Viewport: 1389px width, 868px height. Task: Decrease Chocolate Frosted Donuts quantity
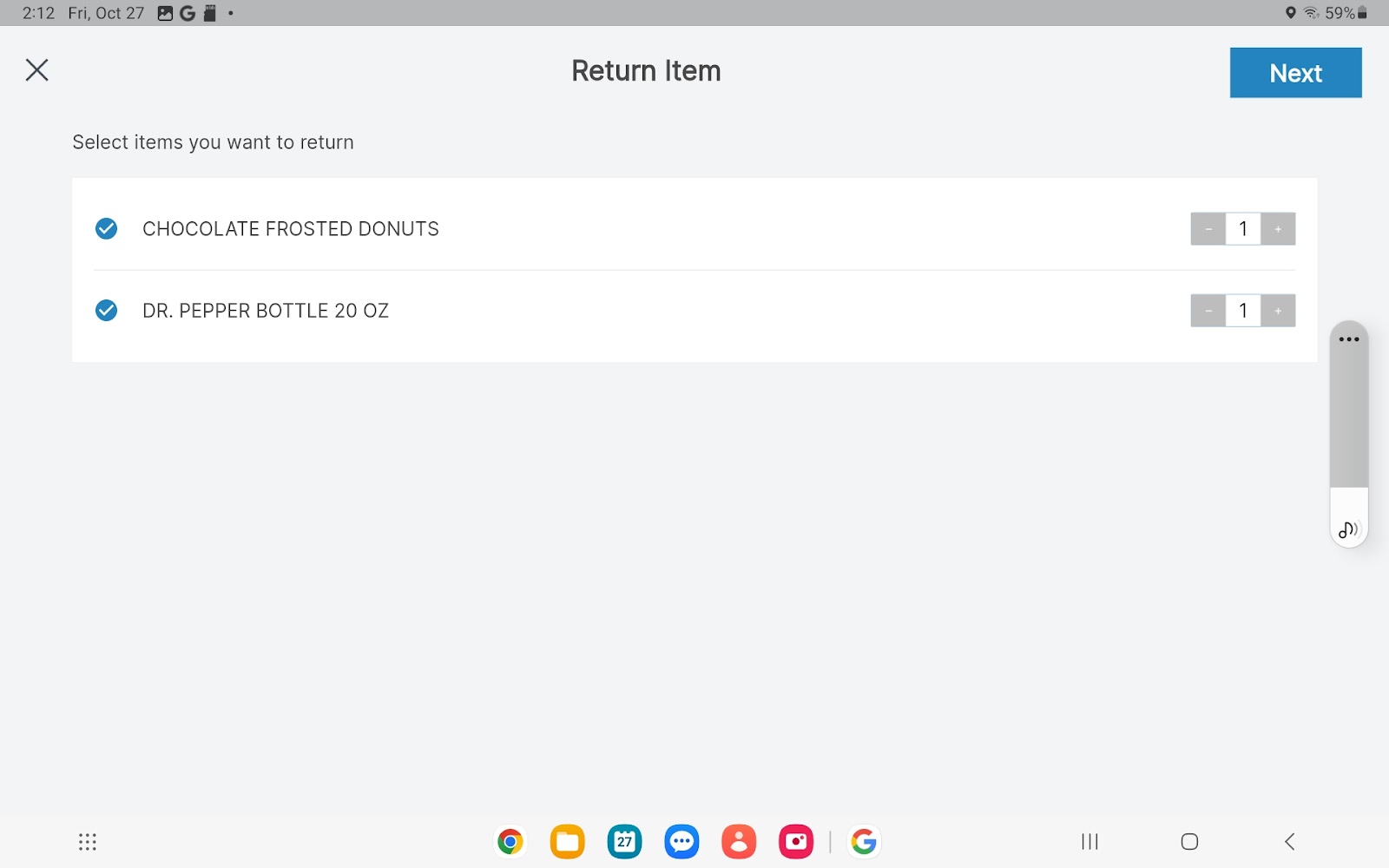click(1208, 229)
